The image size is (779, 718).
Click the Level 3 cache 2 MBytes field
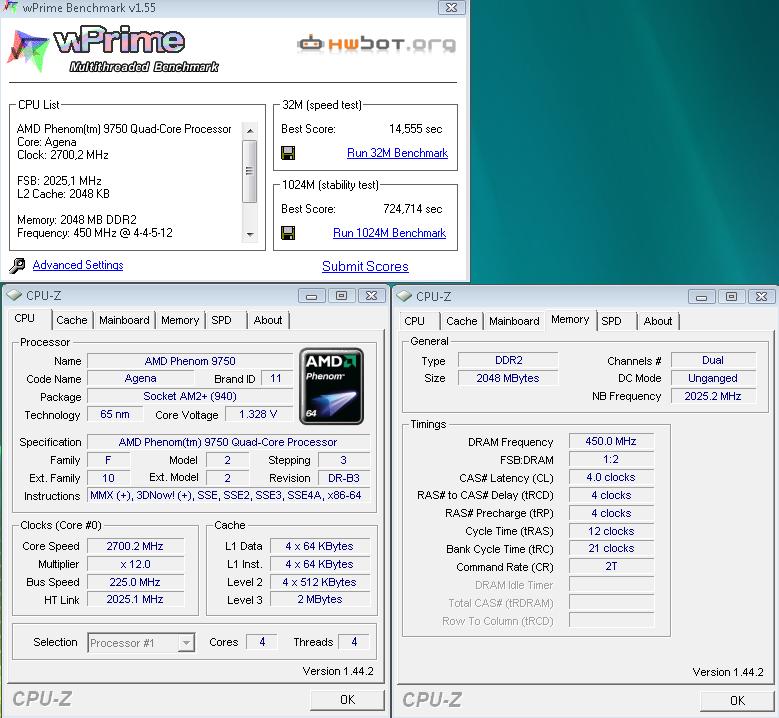(x=320, y=600)
